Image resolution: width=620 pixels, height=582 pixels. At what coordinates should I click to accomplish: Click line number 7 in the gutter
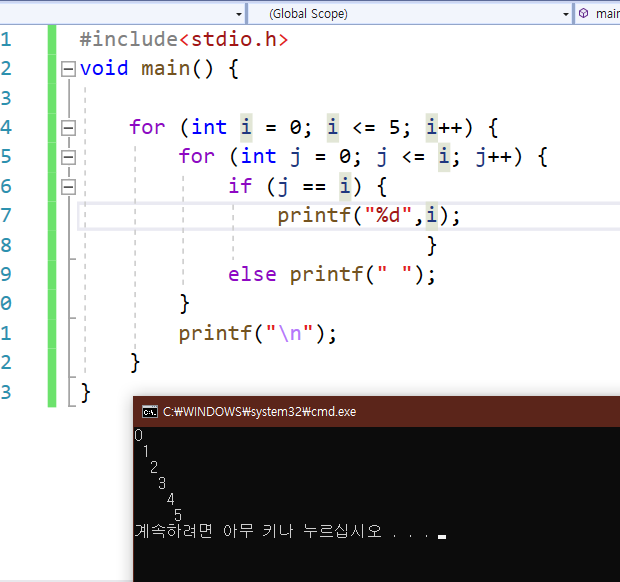[6, 216]
